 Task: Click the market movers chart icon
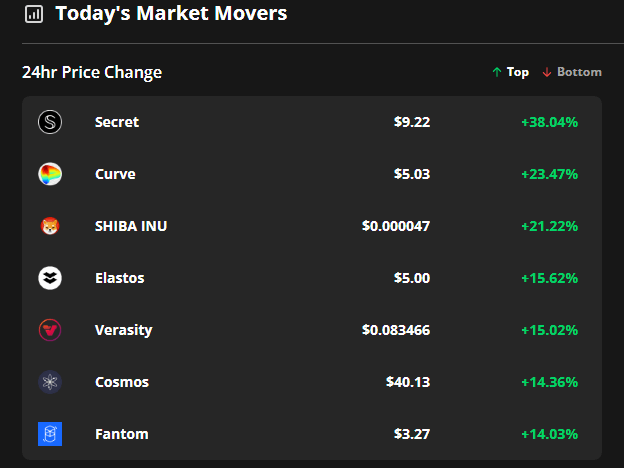(x=34, y=14)
